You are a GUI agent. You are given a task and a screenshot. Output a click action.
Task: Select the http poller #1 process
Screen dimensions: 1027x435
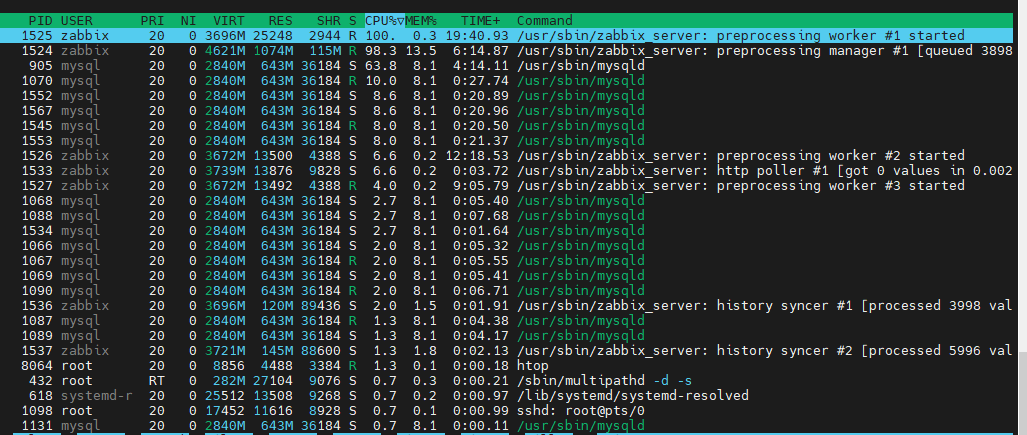pyautogui.click(x=506, y=171)
